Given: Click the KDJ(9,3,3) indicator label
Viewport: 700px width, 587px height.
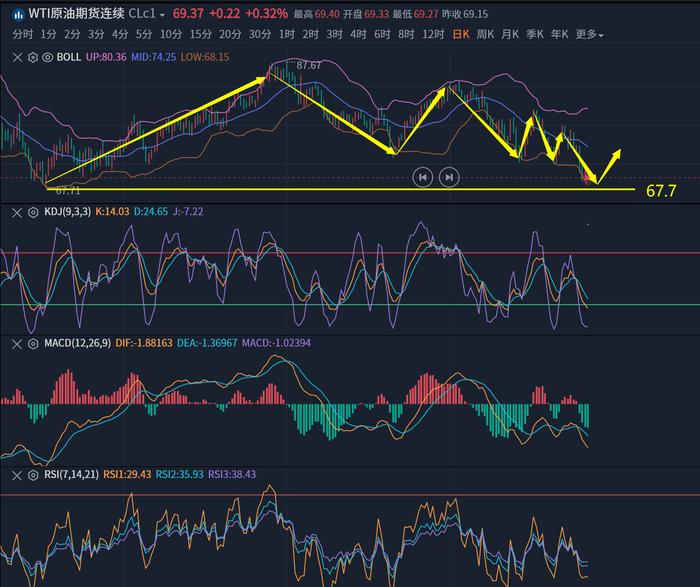Looking at the screenshot, I should pyautogui.click(x=67, y=212).
